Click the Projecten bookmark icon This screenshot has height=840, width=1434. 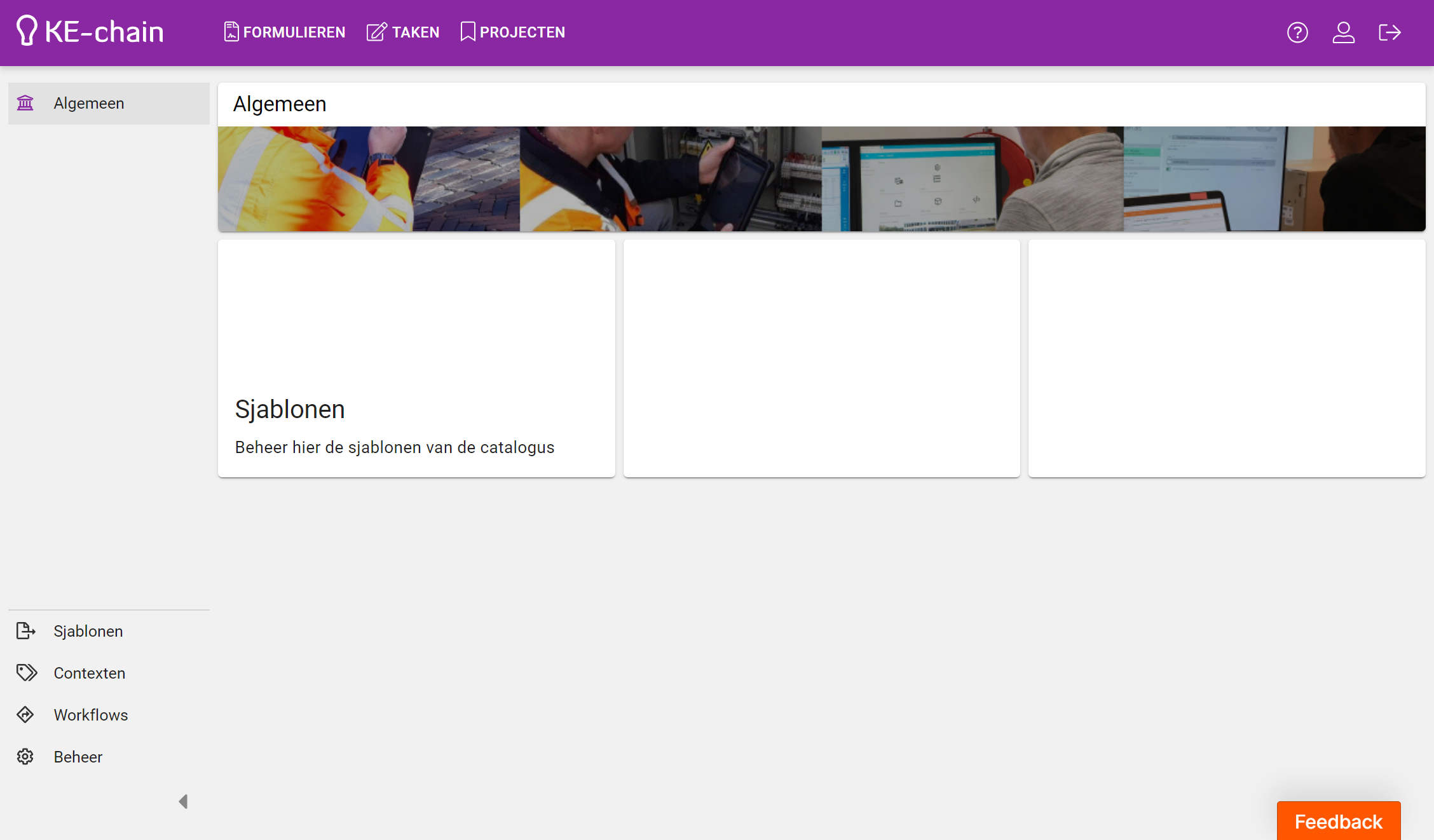coord(468,32)
